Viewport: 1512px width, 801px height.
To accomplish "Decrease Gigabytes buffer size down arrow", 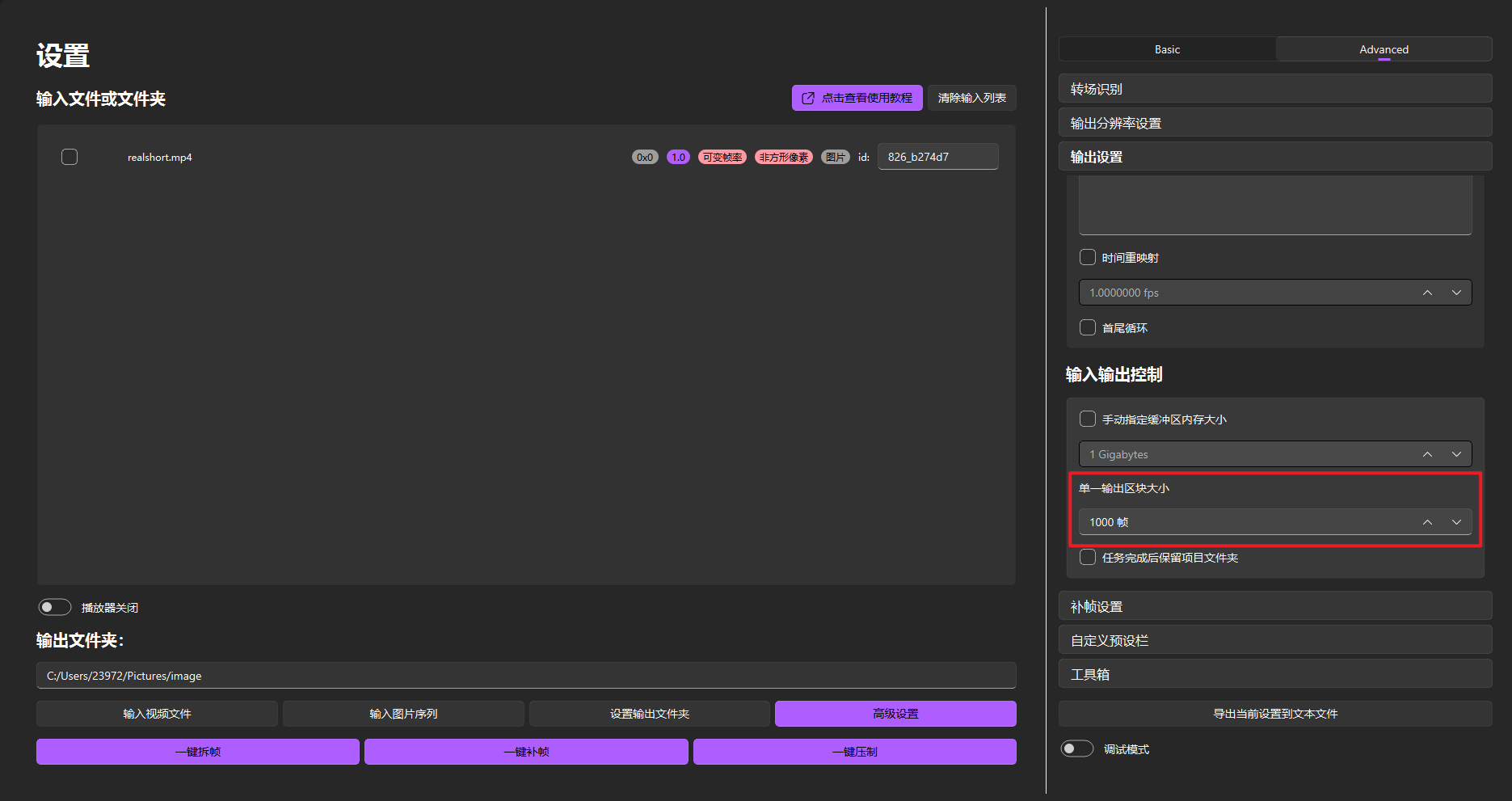I will tap(1456, 454).
